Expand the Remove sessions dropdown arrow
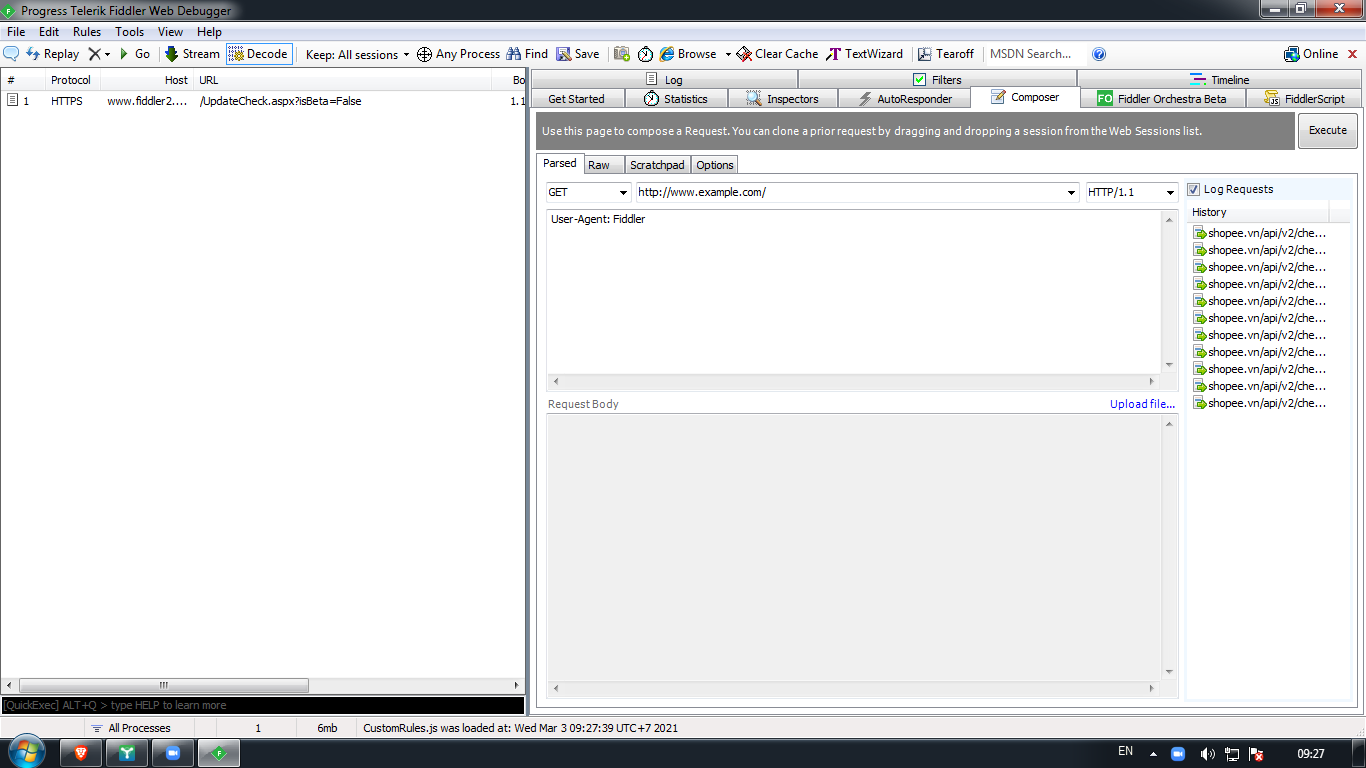The image size is (1366, 768). 107,54
